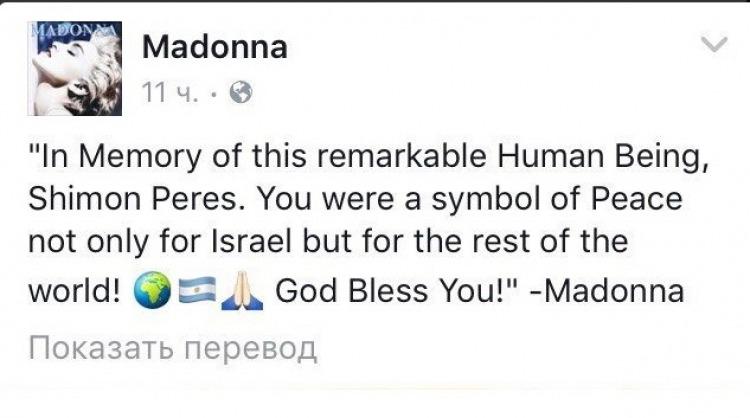This screenshot has width=750, height=418.
Task: Click the "-Madonna" signature at post end
Action: 607,290
